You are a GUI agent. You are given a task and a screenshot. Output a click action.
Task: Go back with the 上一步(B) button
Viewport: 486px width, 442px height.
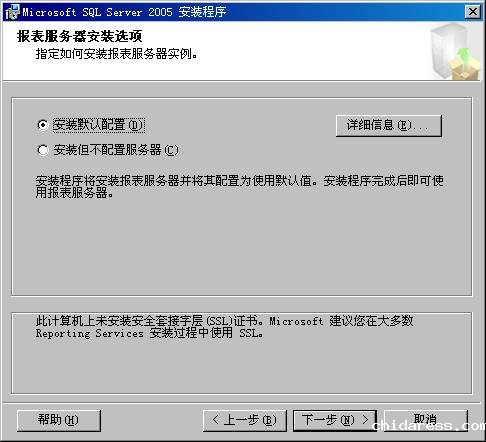[245, 420]
